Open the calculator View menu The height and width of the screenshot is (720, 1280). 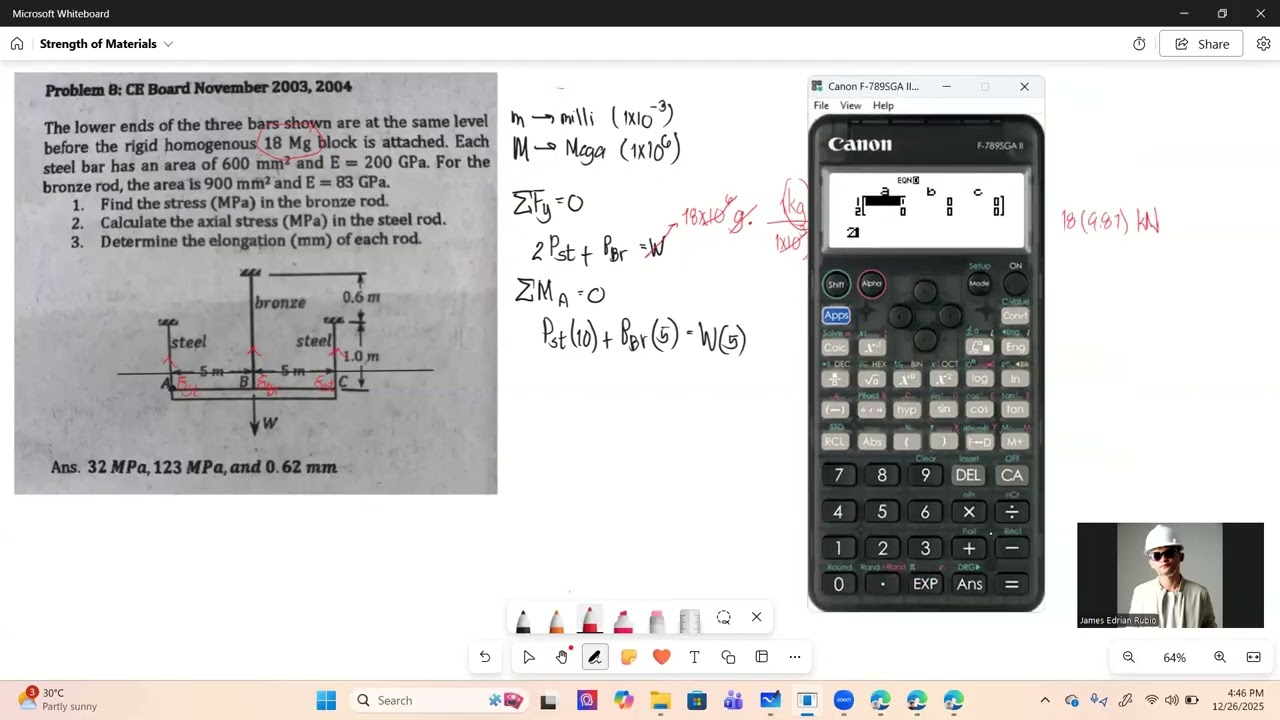pyautogui.click(x=850, y=106)
